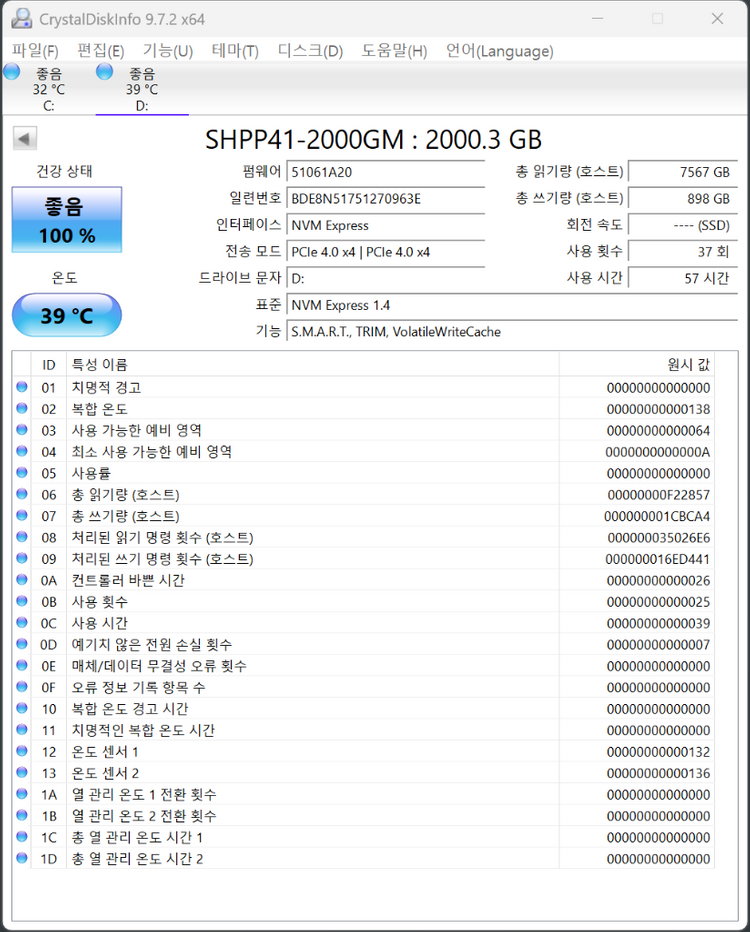750x932 pixels.
Task: Switch to the D: drive tab at 39 °C
Action: pyautogui.click(x=142, y=89)
